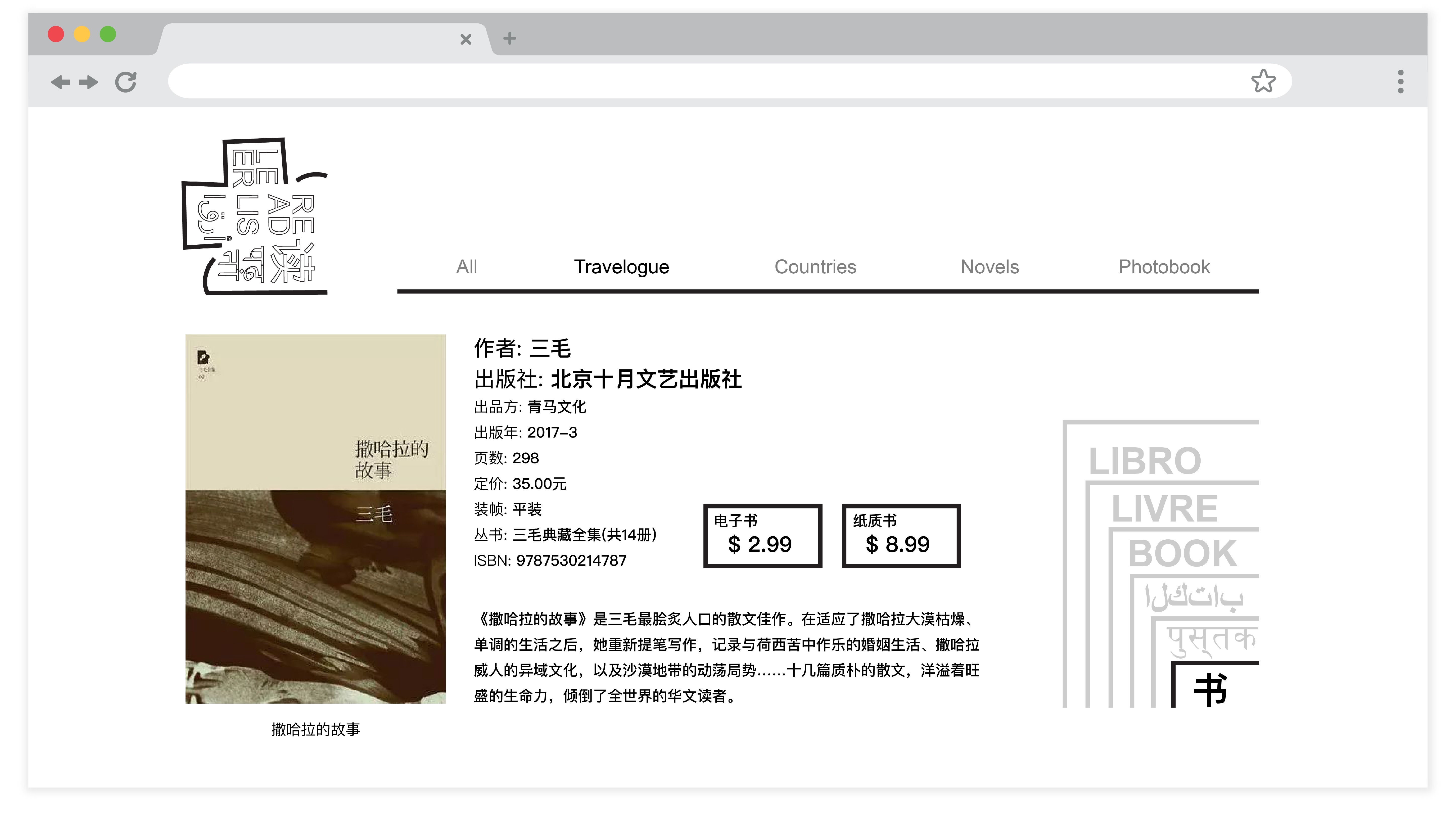
Task: Switch to the All category tab
Action: pos(466,267)
